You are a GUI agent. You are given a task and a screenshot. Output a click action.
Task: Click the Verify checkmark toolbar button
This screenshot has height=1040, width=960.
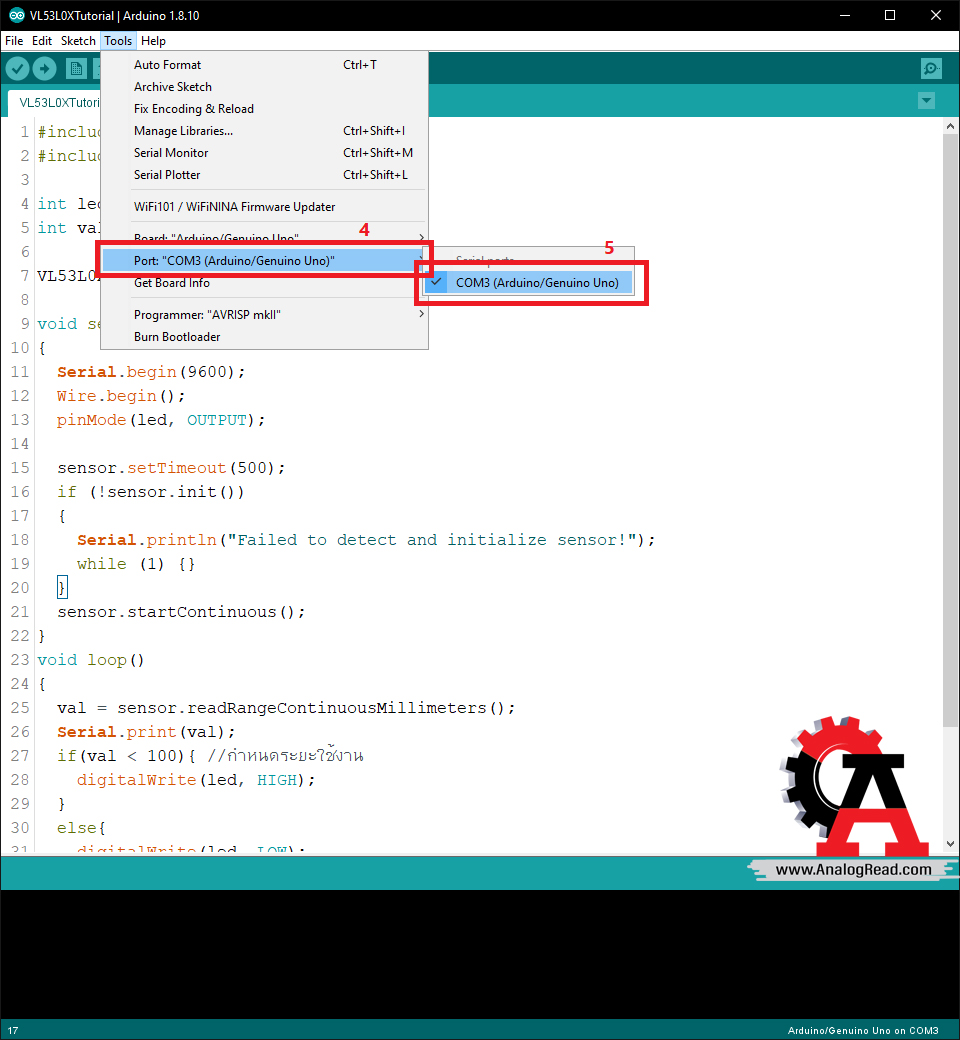point(17,68)
